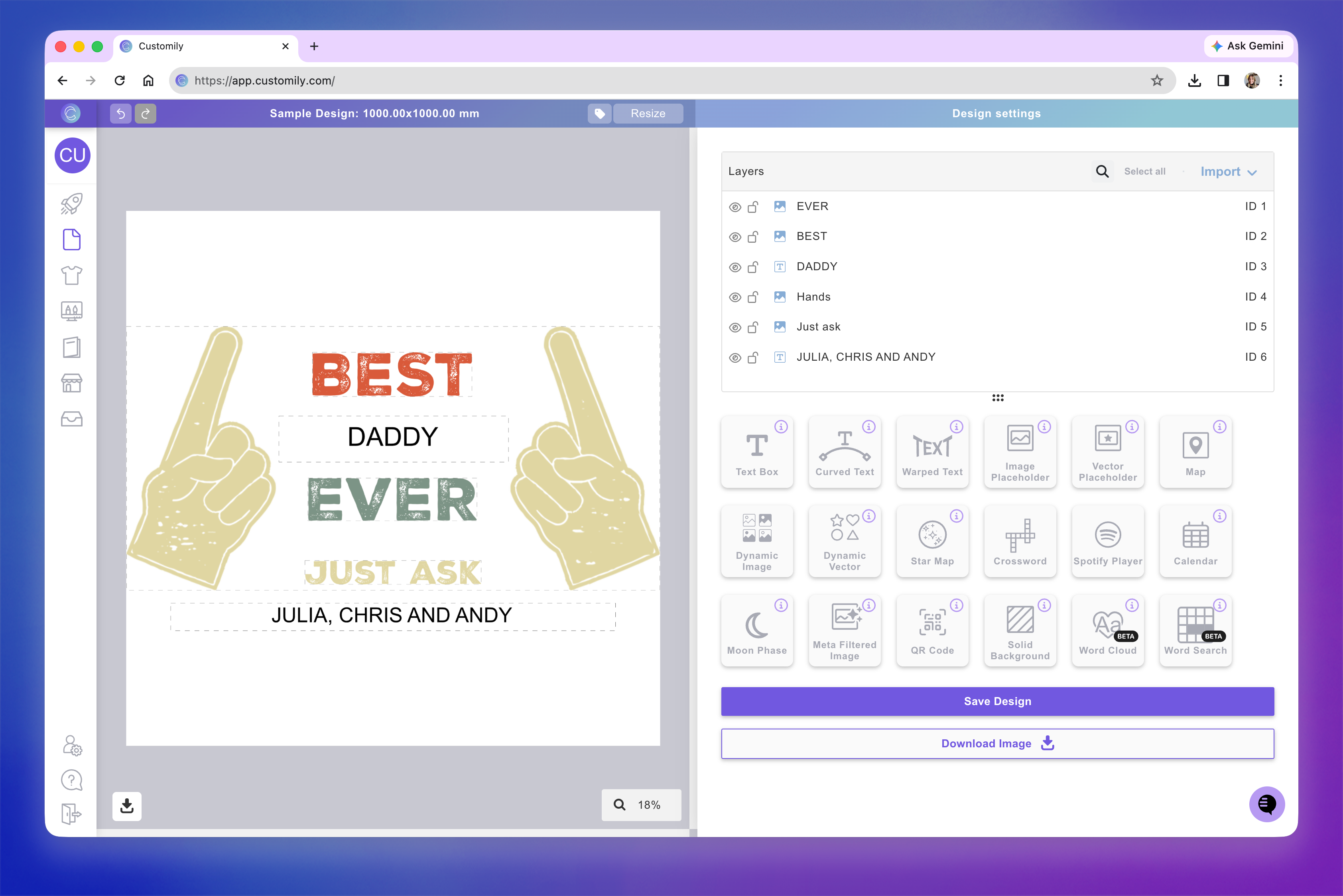The height and width of the screenshot is (896, 1343).
Task: Click the canvas download icon button
Action: click(x=127, y=806)
